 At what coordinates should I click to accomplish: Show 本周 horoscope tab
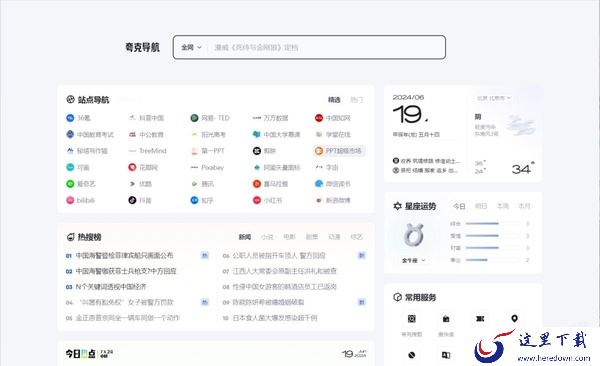click(x=503, y=206)
